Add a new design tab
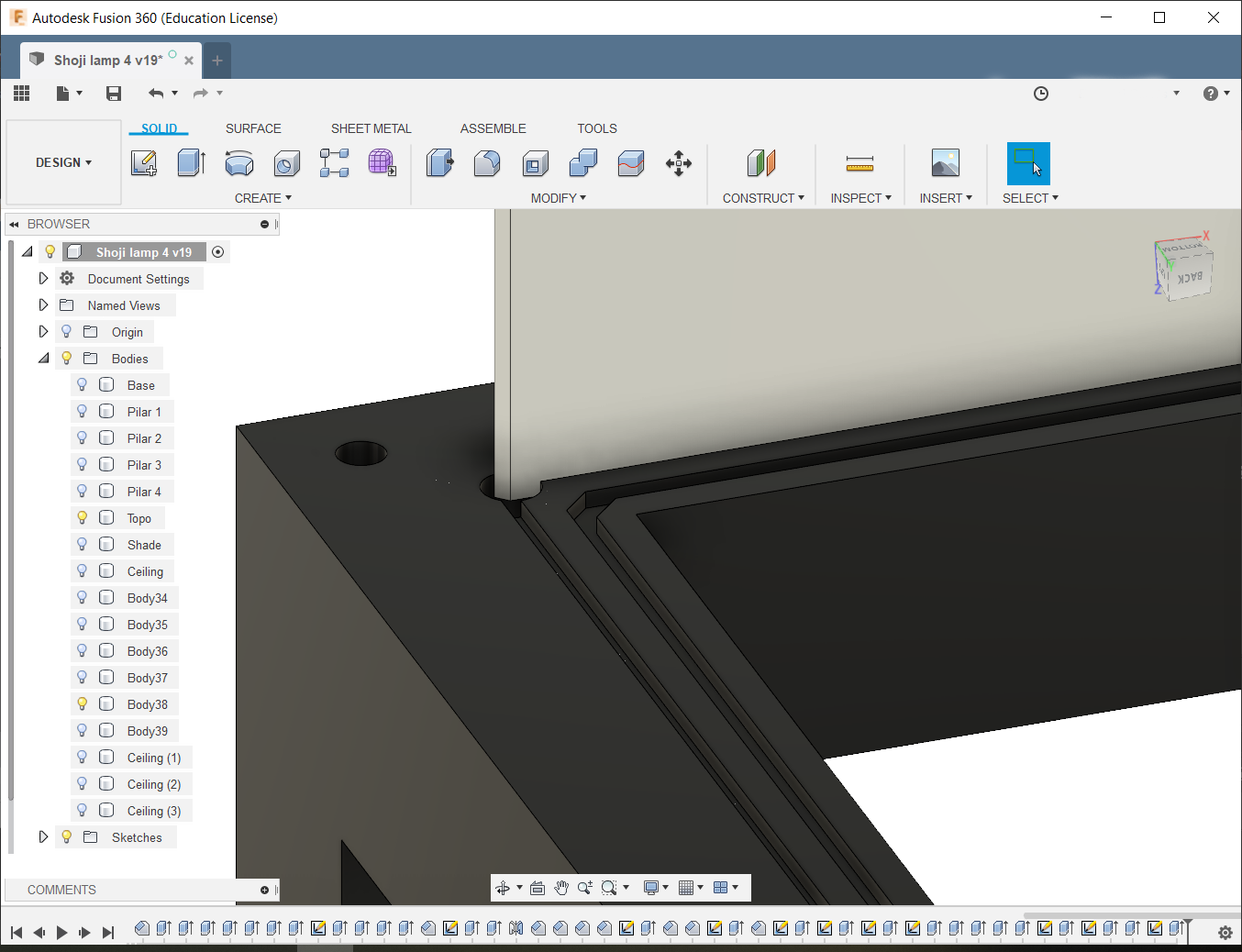The height and width of the screenshot is (952, 1242). (x=217, y=61)
